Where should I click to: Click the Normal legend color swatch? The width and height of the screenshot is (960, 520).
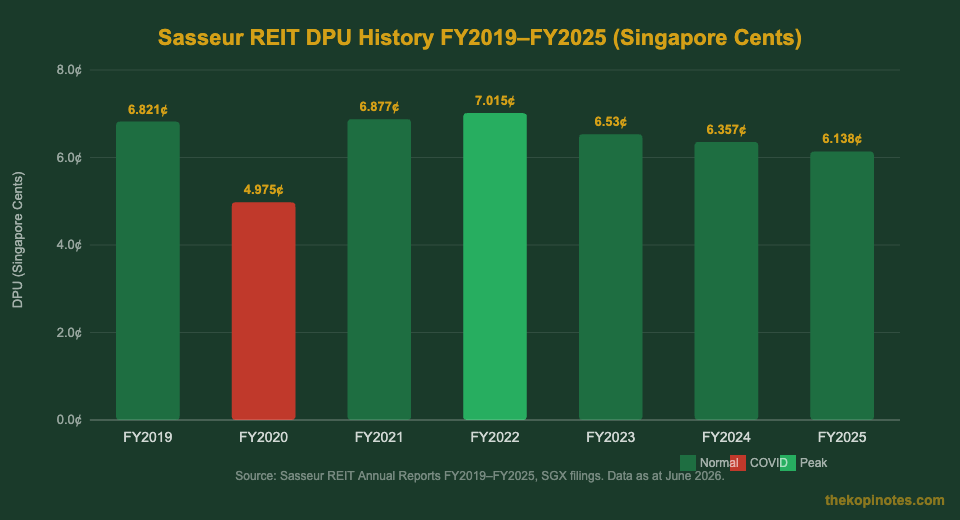point(688,463)
